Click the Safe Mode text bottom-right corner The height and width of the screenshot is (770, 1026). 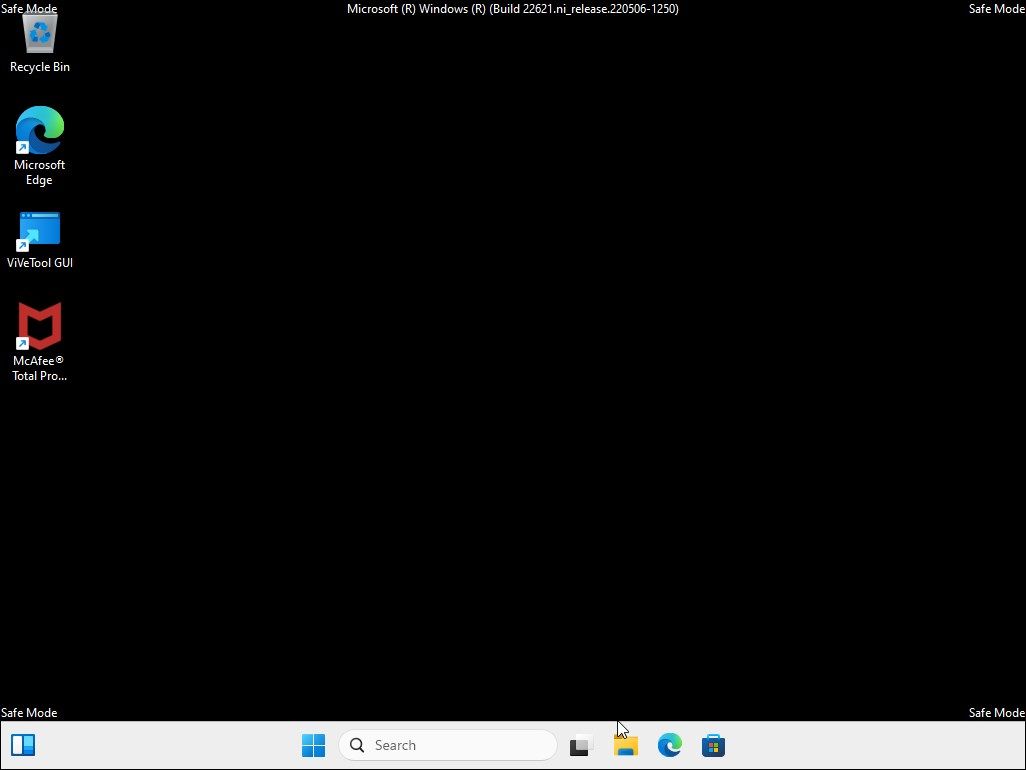tap(995, 712)
